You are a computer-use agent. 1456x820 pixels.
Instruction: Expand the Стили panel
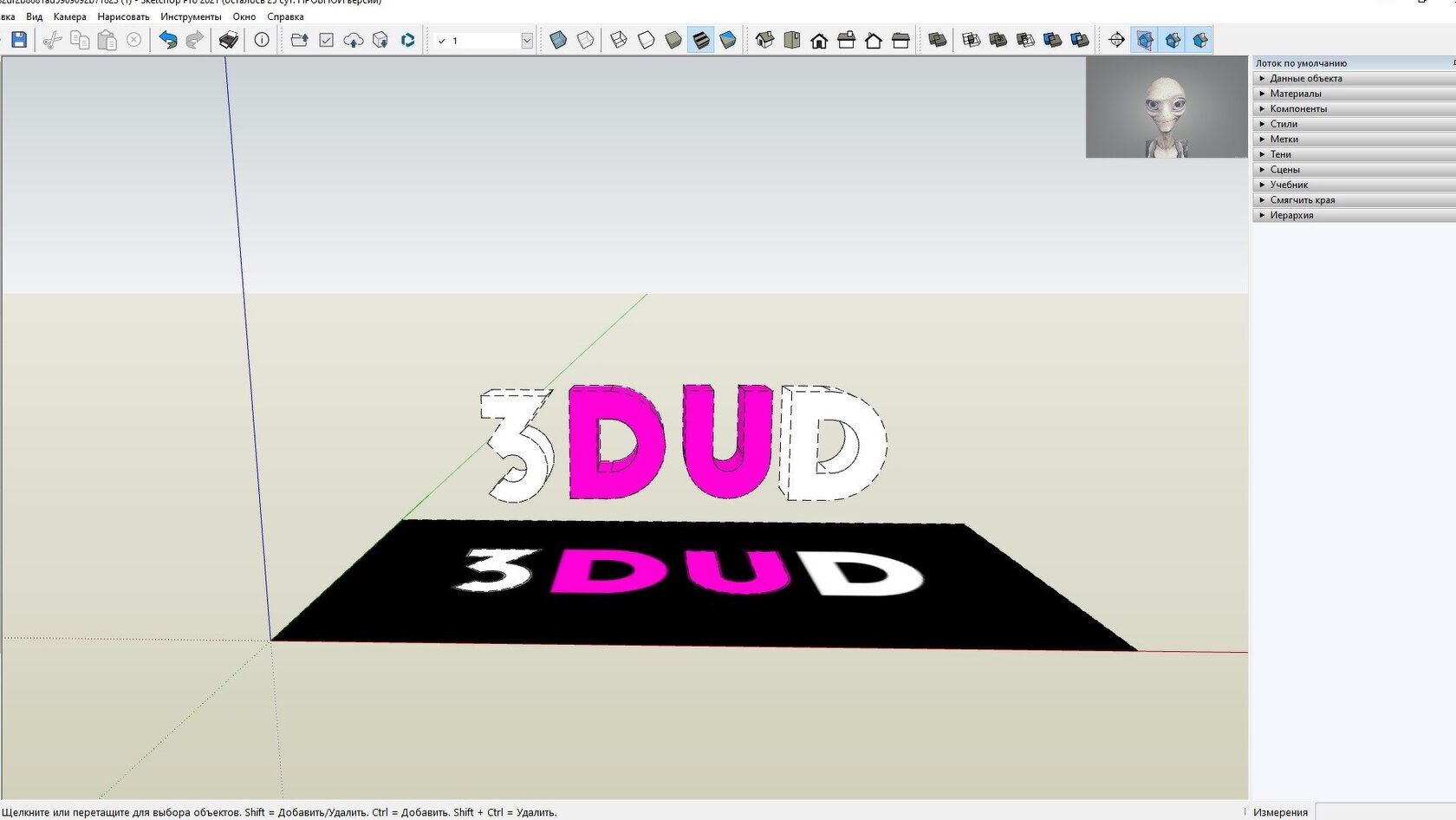[1354, 124]
